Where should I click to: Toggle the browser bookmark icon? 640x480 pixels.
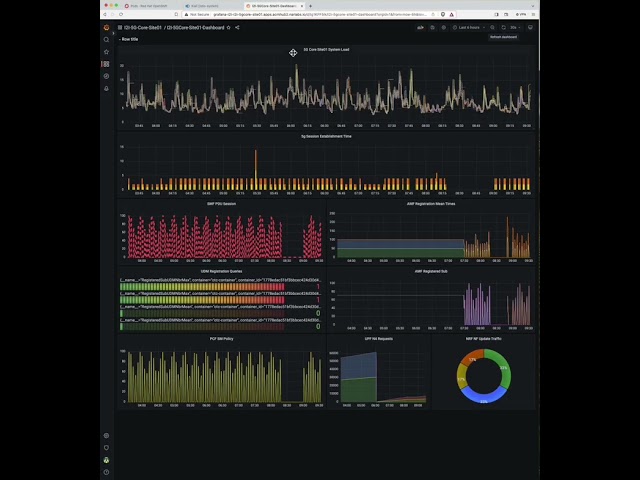[x=176, y=14]
